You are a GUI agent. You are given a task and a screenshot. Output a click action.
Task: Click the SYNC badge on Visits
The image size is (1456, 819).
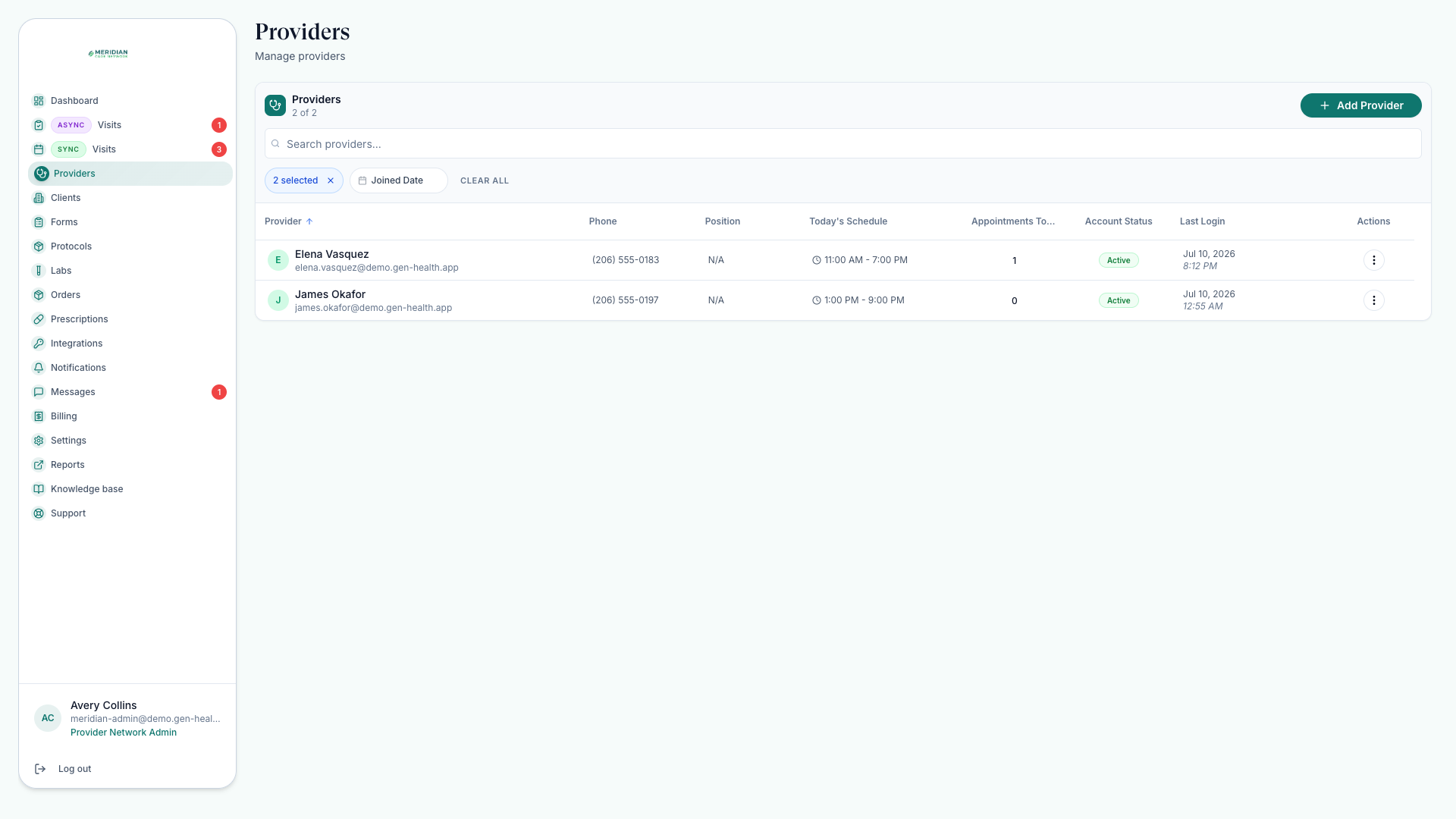click(68, 149)
